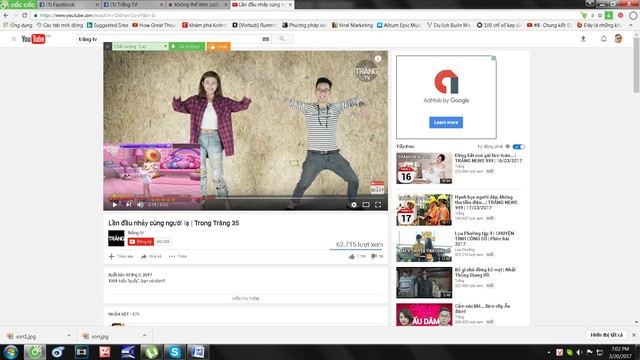Toggle theater mode on the player
640x360 pixels.
[366, 204]
